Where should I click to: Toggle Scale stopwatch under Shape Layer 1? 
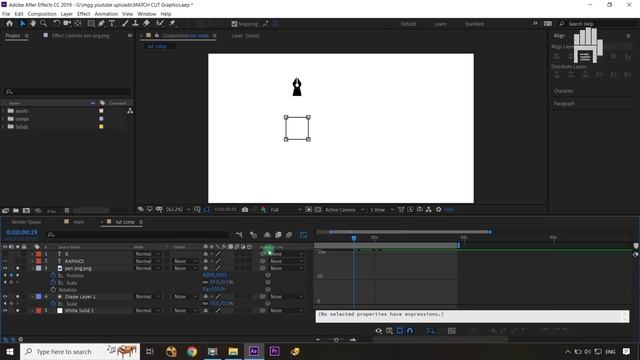[53, 304]
